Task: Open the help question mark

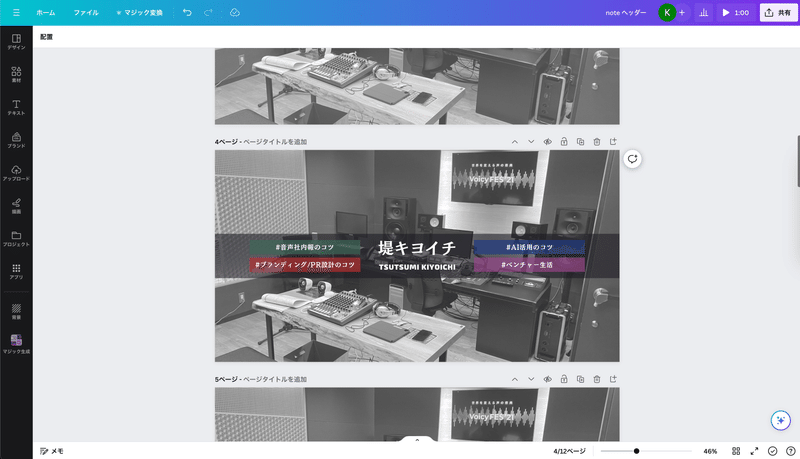Action: pyautogui.click(x=790, y=451)
